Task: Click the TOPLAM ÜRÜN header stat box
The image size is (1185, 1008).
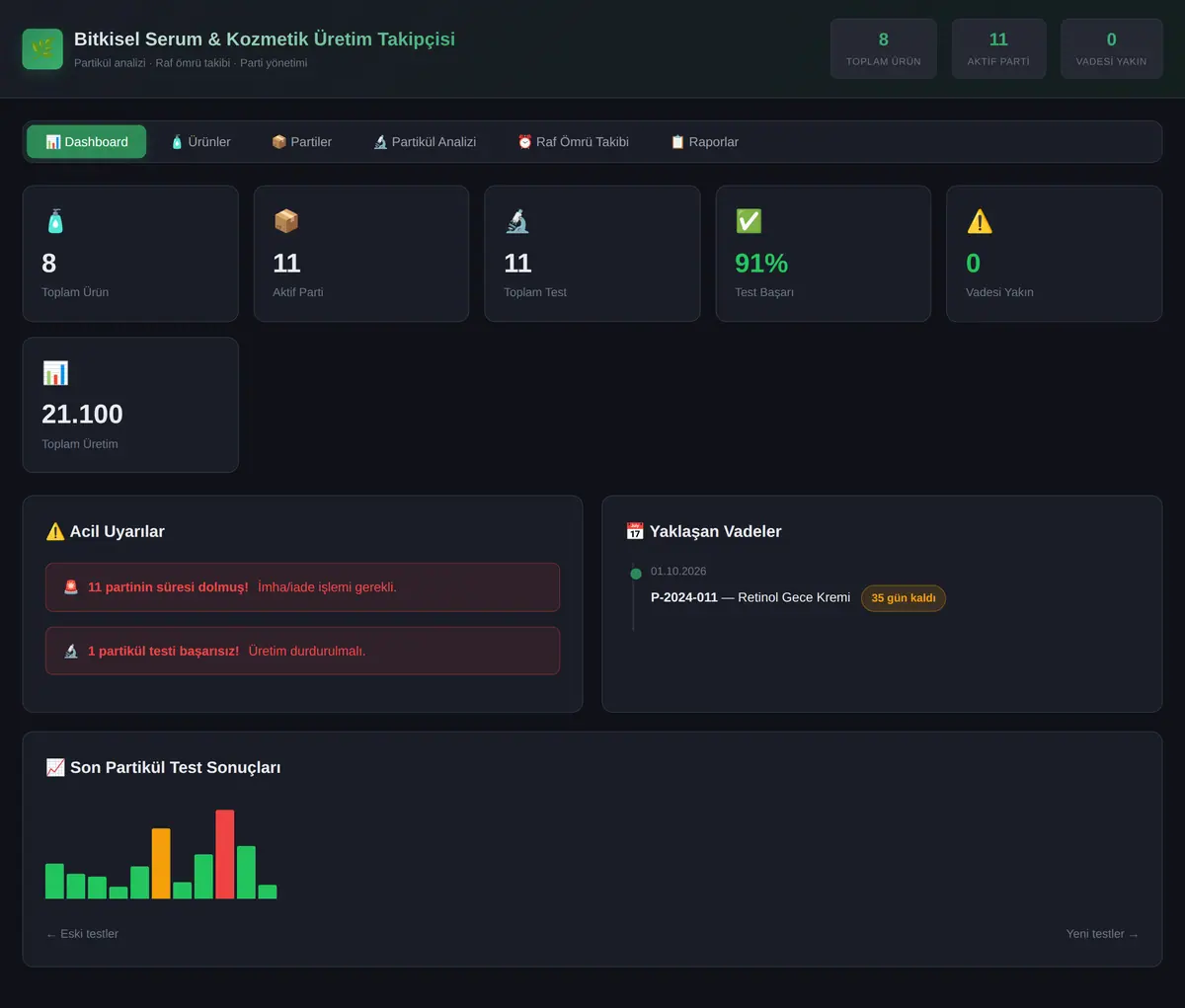Action: coord(884,48)
